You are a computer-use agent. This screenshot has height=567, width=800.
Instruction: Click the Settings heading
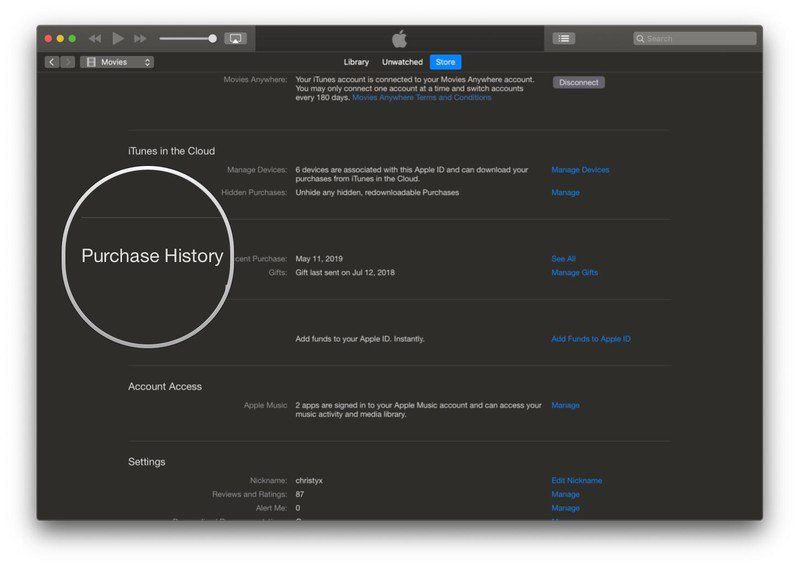tap(146, 461)
